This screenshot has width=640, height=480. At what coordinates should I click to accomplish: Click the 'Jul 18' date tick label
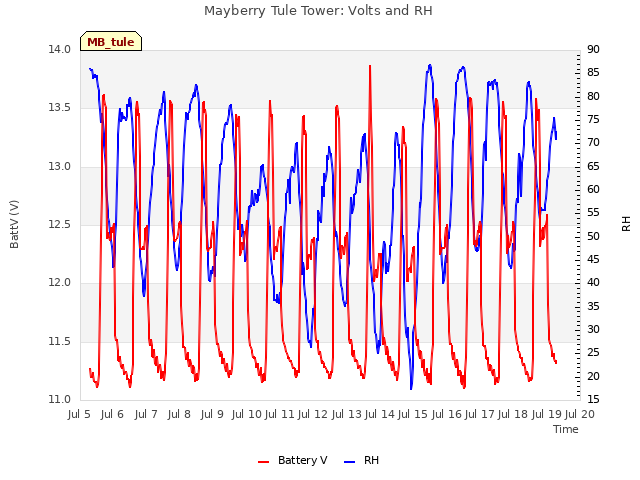point(513,414)
